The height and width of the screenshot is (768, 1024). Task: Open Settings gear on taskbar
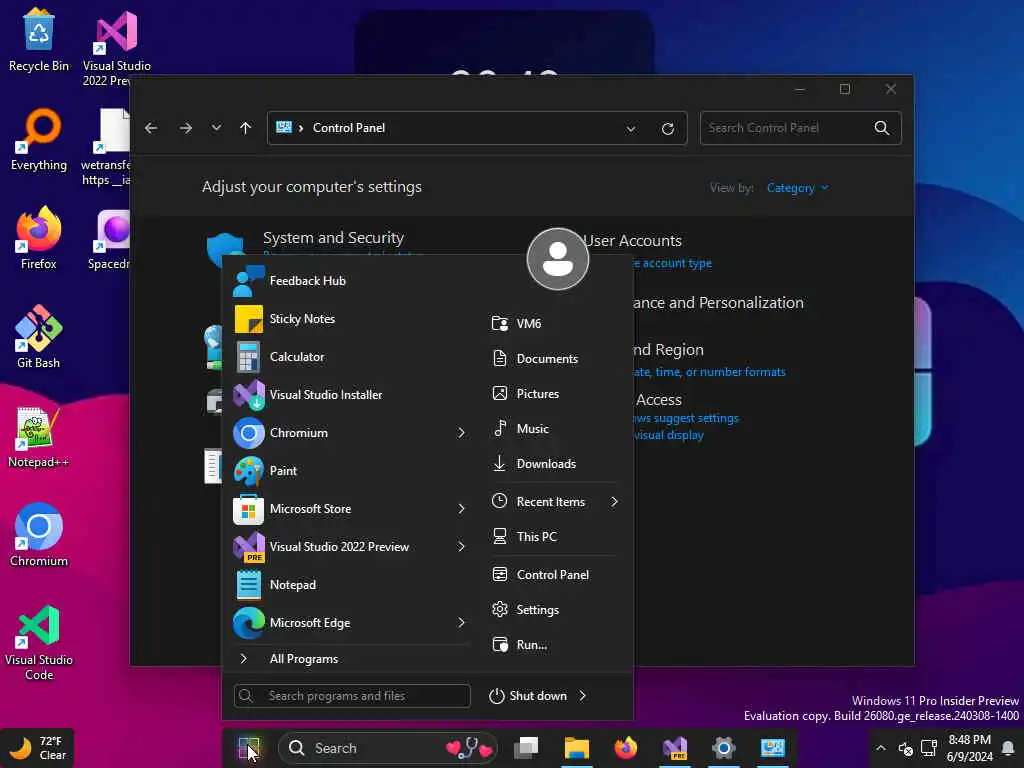coord(724,748)
